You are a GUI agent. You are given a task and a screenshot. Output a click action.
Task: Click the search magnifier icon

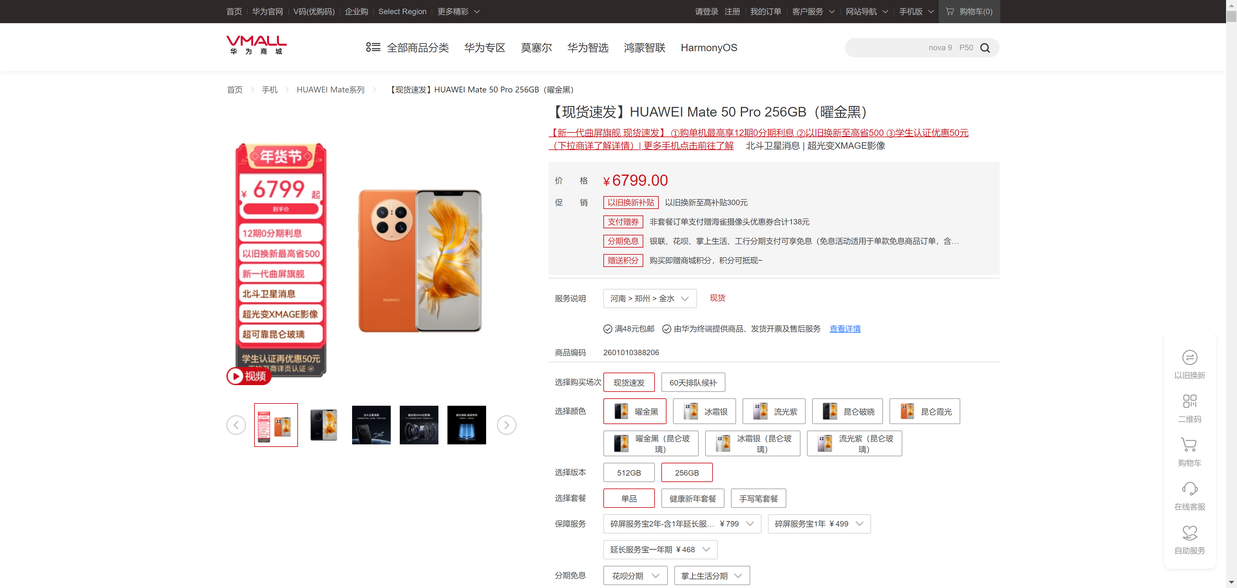pyautogui.click(x=985, y=48)
